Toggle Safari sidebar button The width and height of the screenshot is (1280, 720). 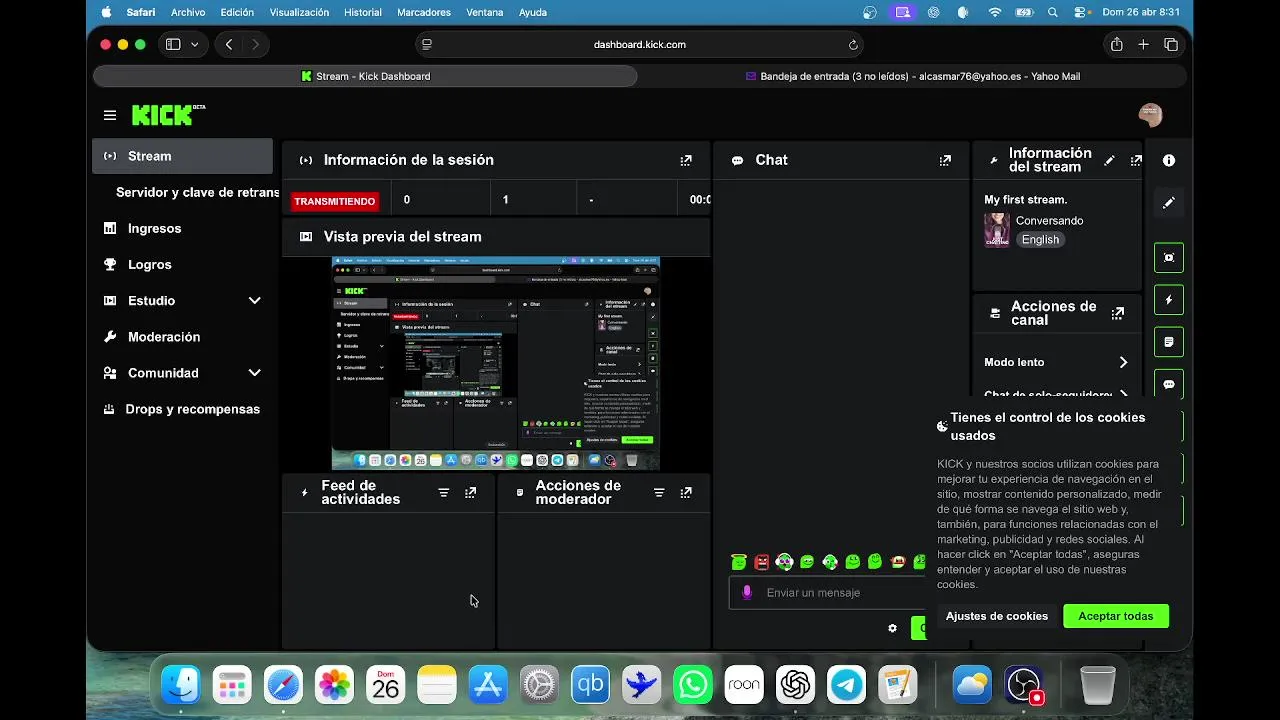pyautogui.click(x=173, y=44)
